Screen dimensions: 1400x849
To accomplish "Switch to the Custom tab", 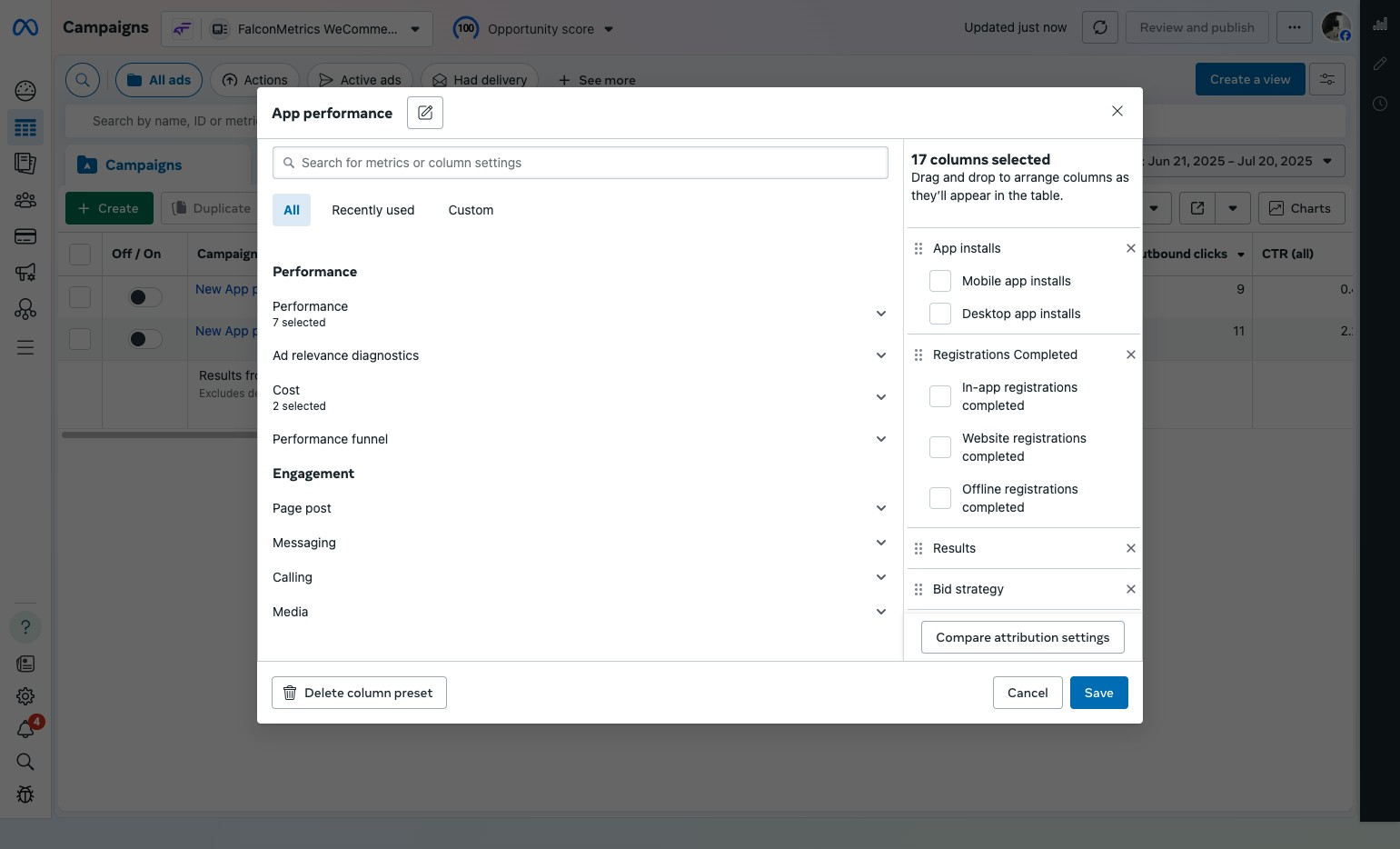I will 471,210.
